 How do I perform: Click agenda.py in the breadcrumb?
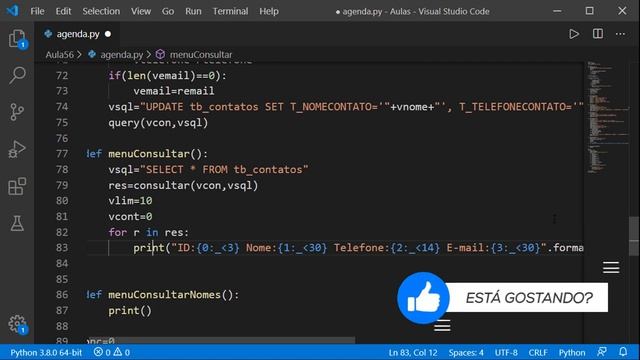[121, 55]
